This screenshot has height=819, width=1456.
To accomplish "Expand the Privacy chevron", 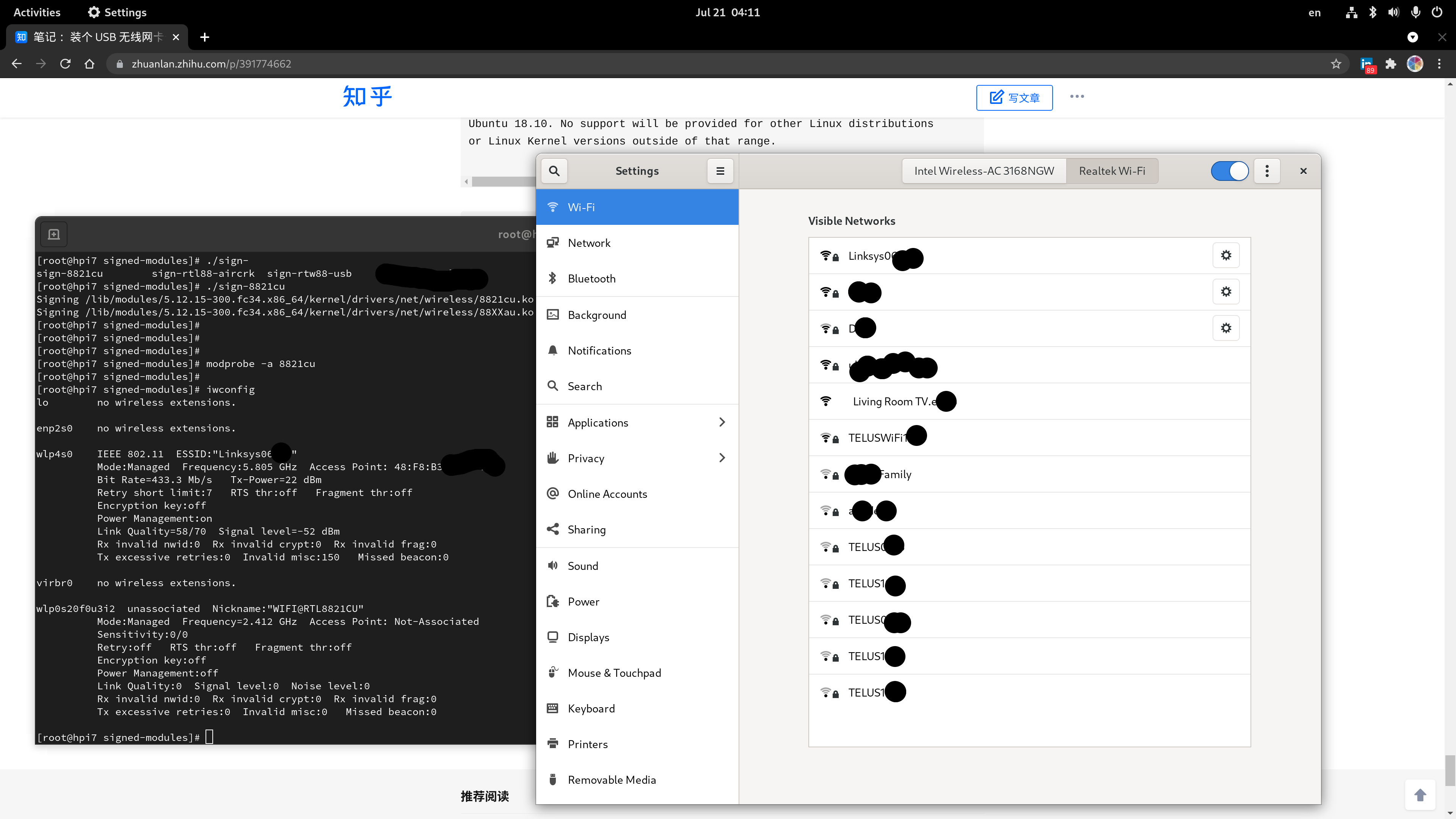I will point(722,458).
